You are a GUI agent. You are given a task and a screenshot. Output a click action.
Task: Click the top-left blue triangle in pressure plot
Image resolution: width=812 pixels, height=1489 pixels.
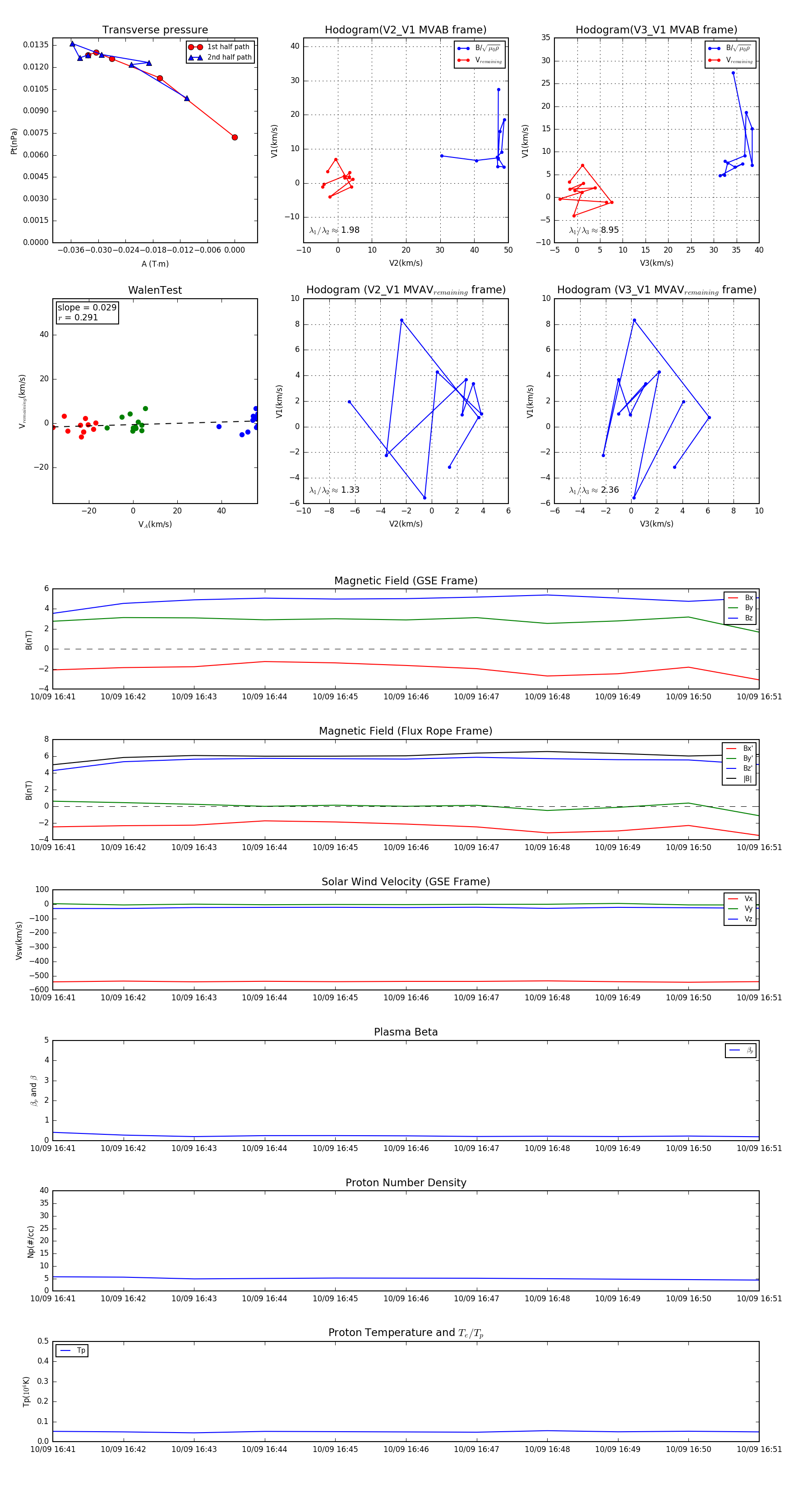pyautogui.click(x=72, y=44)
